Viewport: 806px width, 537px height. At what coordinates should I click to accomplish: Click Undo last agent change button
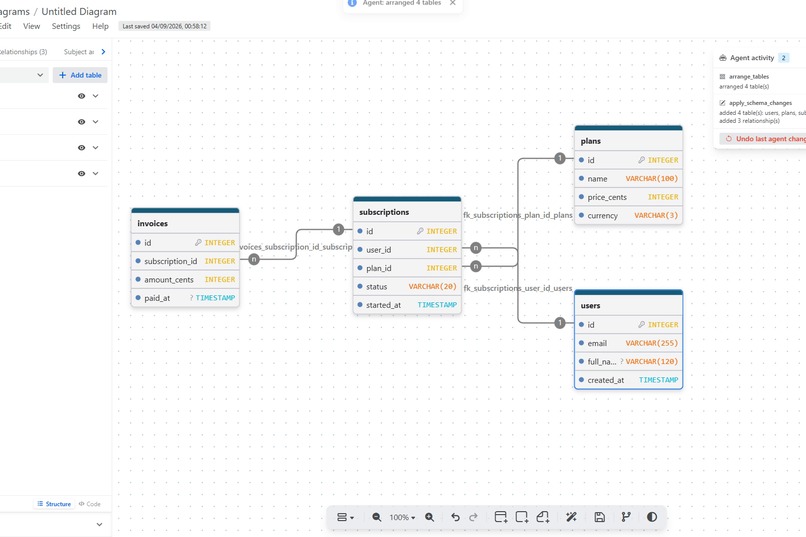(x=763, y=139)
